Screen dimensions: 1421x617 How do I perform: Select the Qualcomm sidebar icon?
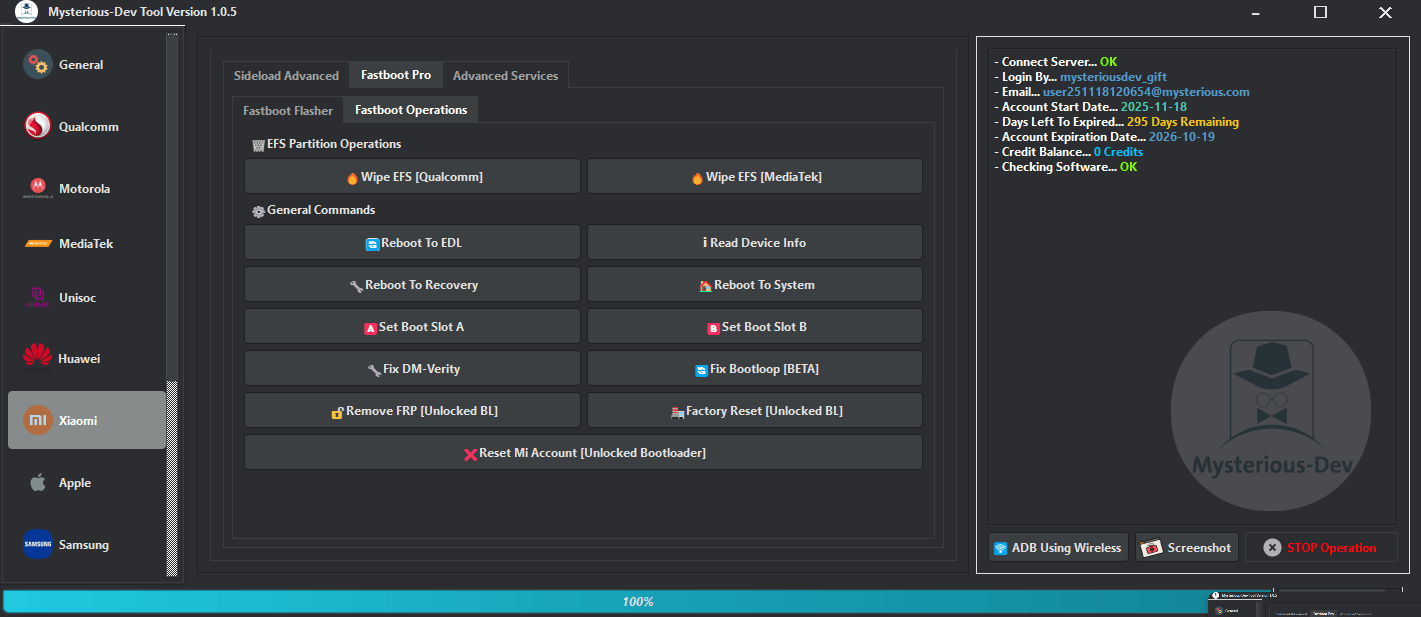pos(38,126)
